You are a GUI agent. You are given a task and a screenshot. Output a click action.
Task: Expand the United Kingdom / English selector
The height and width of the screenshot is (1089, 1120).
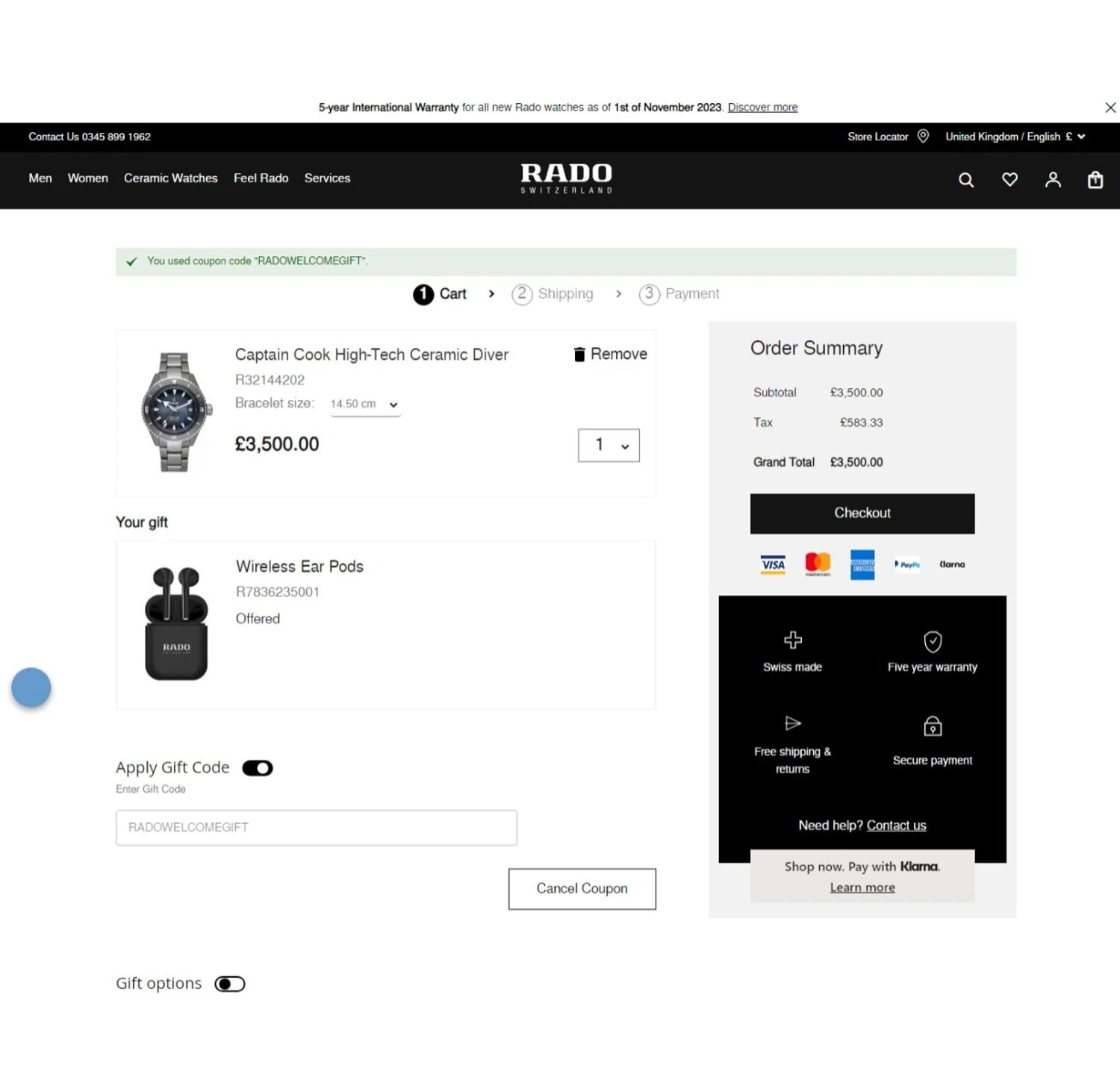click(1015, 137)
